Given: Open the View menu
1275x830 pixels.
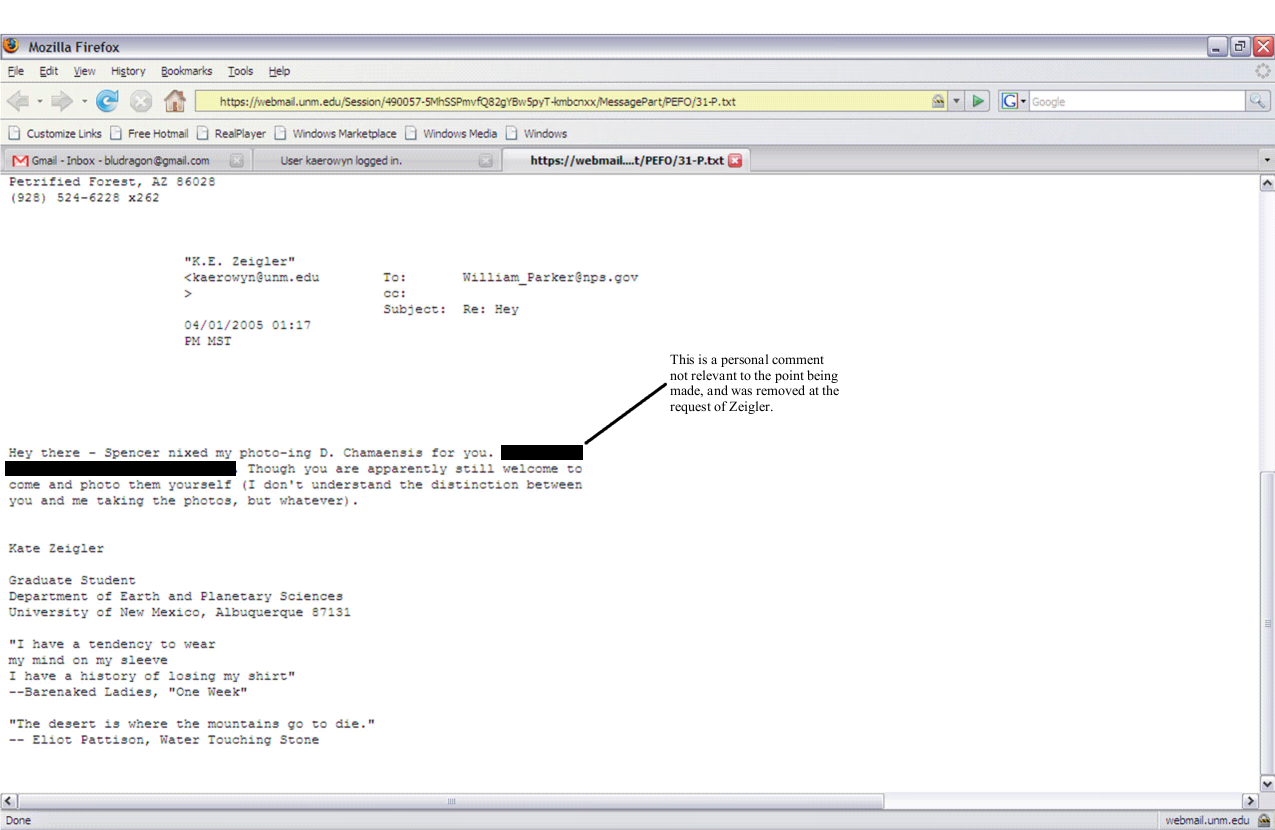Looking at the screenshot, I should [x=84, y=71].
